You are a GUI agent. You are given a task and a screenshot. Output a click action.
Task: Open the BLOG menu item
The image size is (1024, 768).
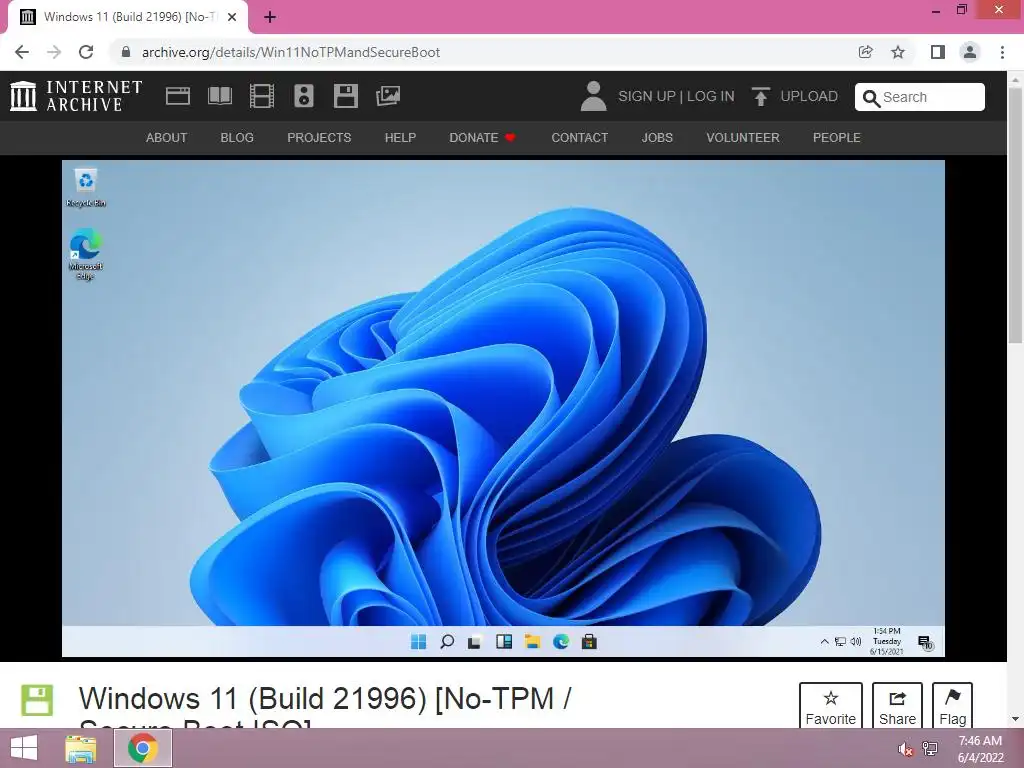237,138
